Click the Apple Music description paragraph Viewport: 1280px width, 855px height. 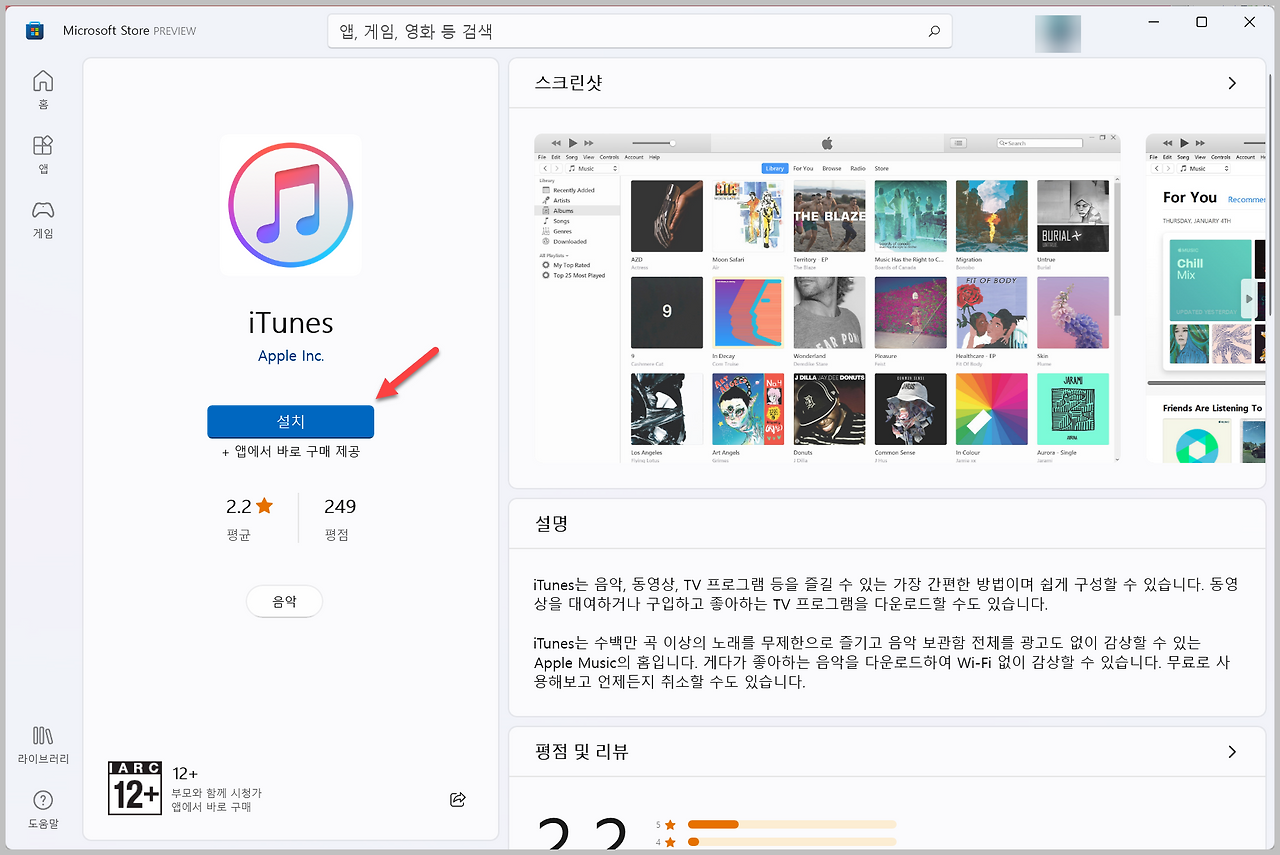tap(882, 662)
